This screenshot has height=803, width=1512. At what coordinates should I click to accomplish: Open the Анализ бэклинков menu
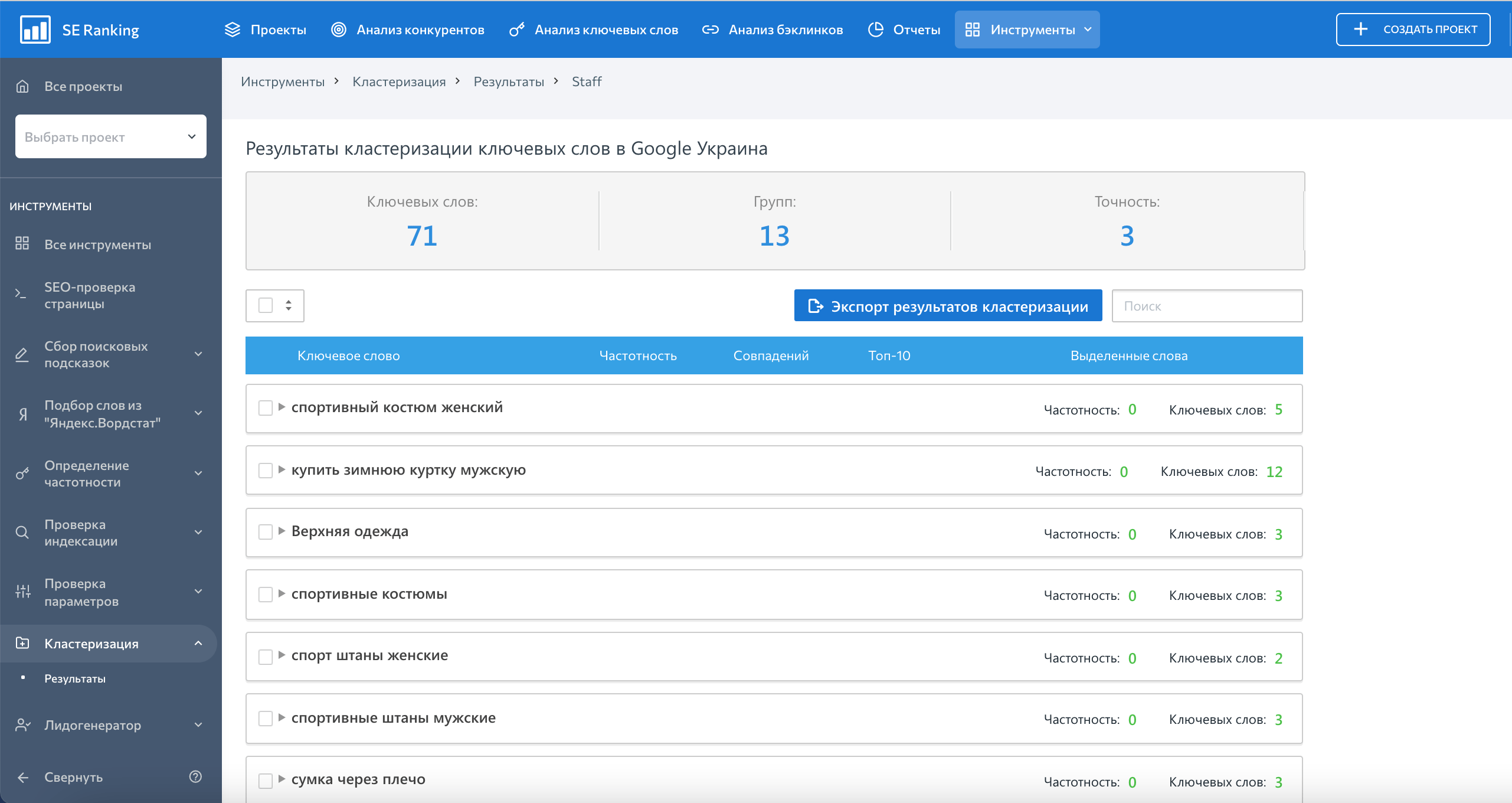pyautogui.click(x=773, y=30)
